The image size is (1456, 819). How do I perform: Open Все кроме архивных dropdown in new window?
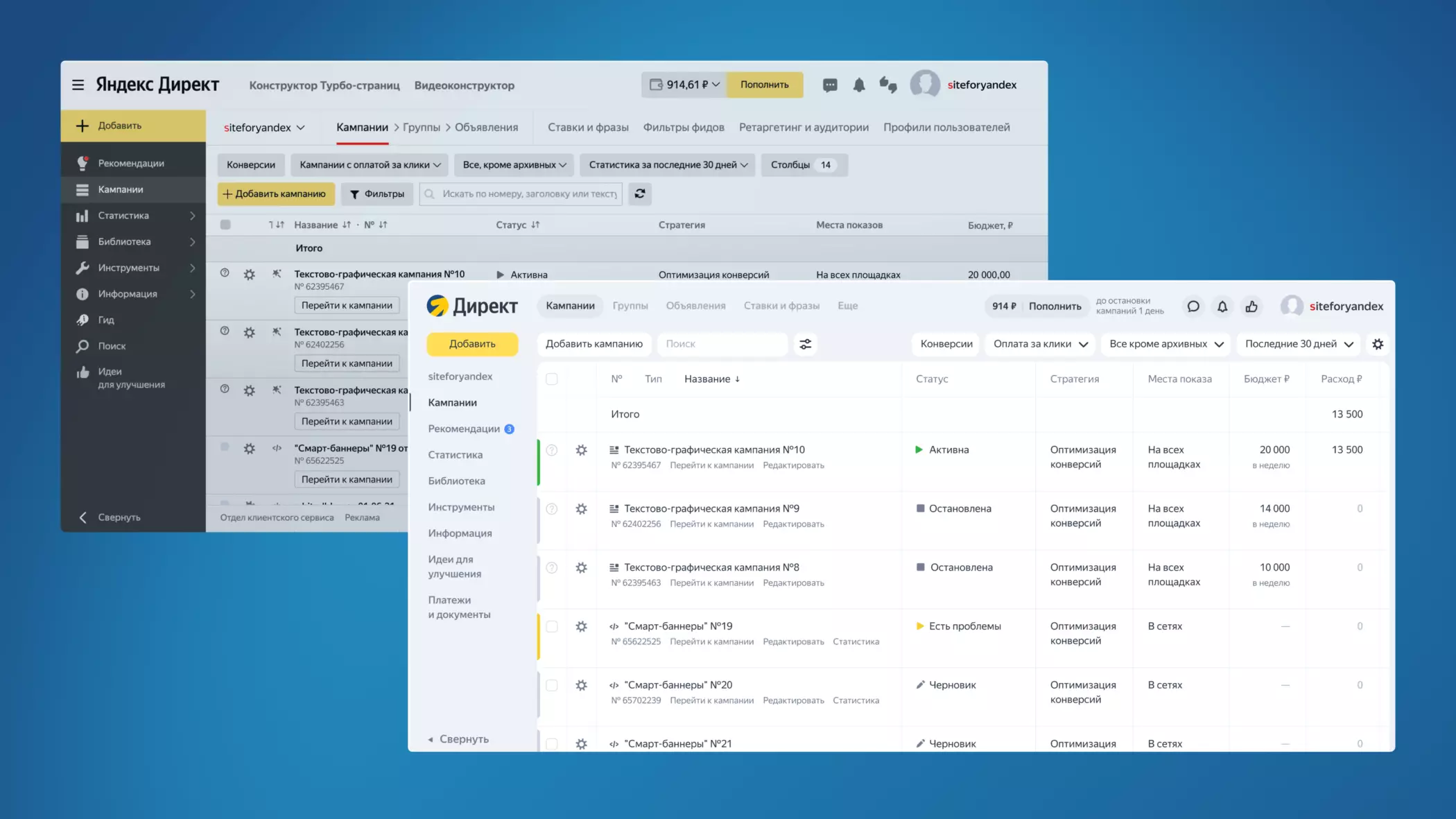pos(1166,344)
